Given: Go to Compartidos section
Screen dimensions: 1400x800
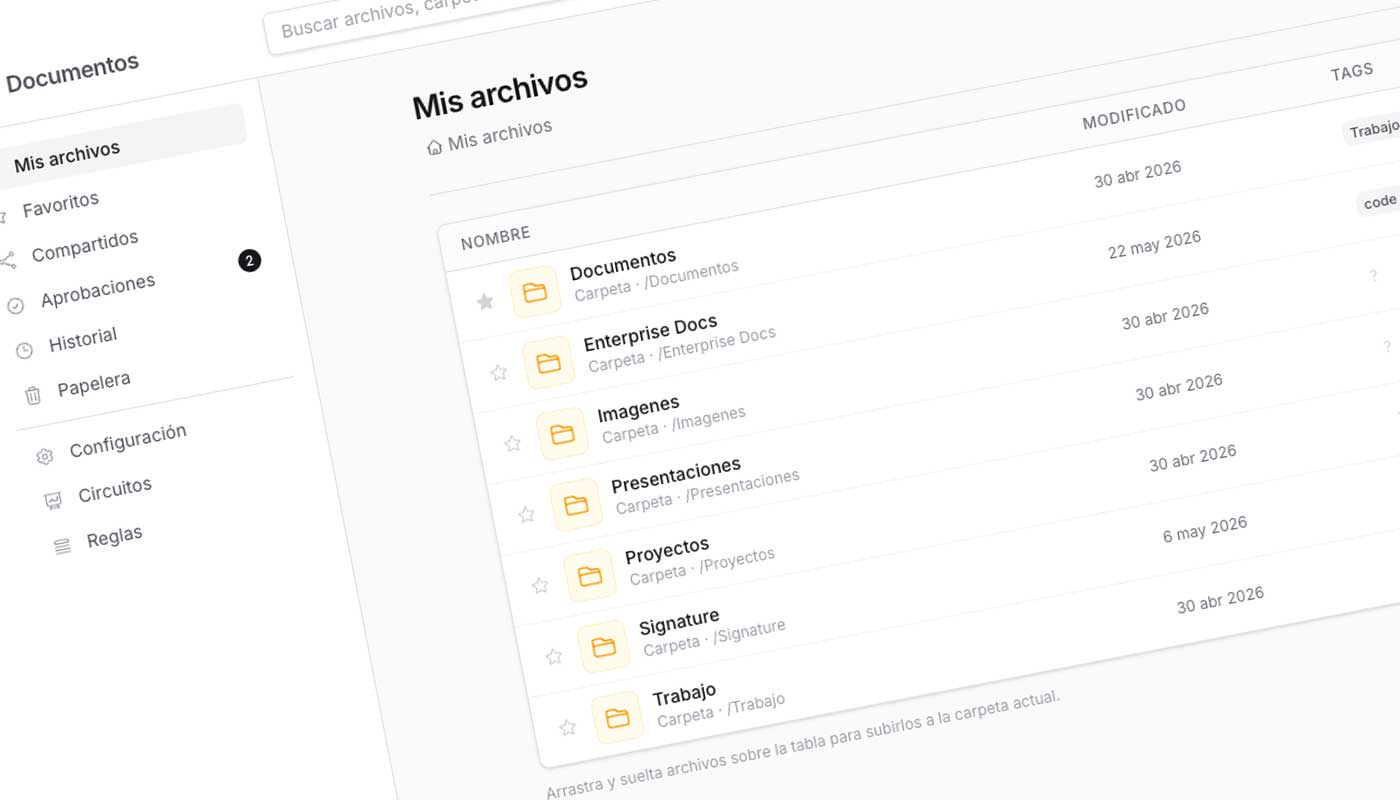Looking at the screenshot, I should pos(85,246).
